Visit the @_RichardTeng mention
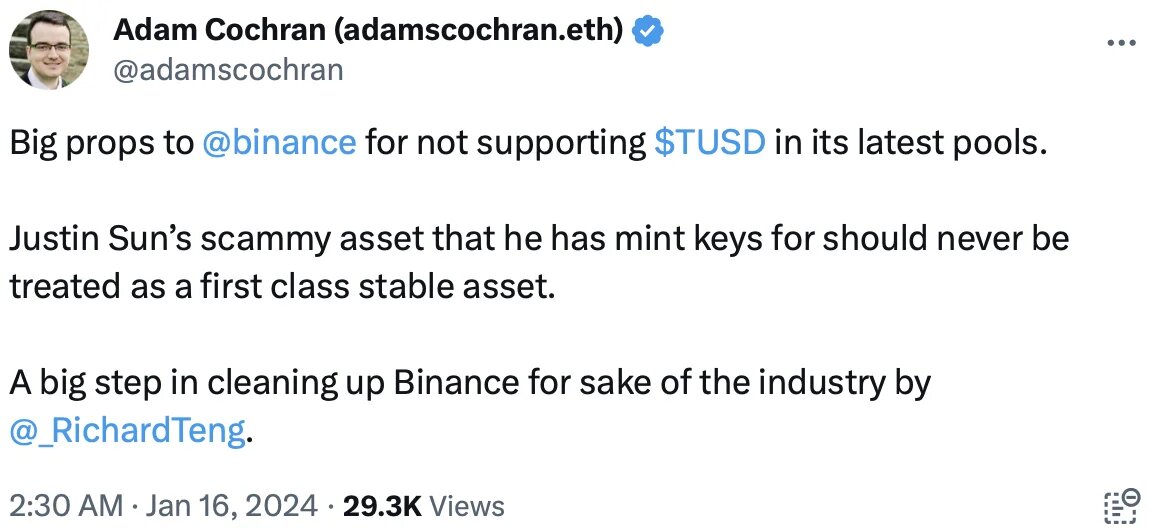This screenshot has height=530, width=1150. coord(127,432)
